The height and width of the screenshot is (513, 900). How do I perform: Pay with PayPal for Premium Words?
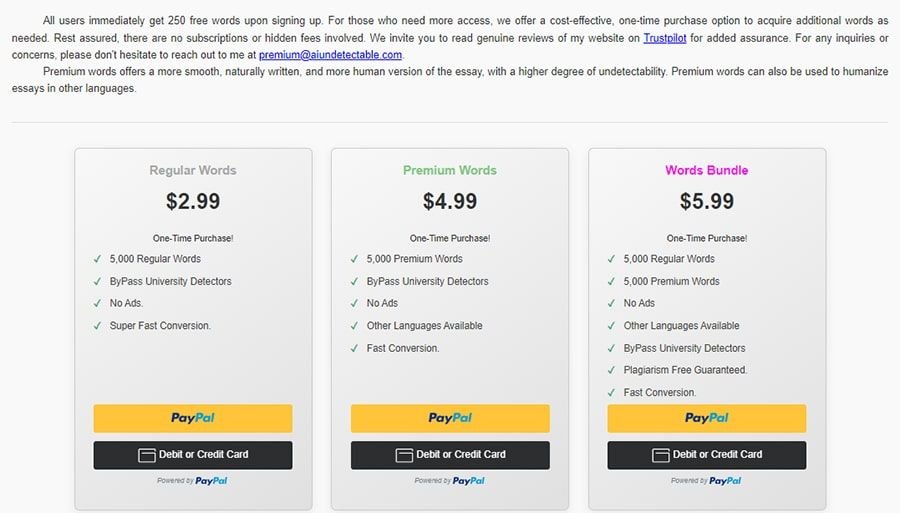(450, 418)
